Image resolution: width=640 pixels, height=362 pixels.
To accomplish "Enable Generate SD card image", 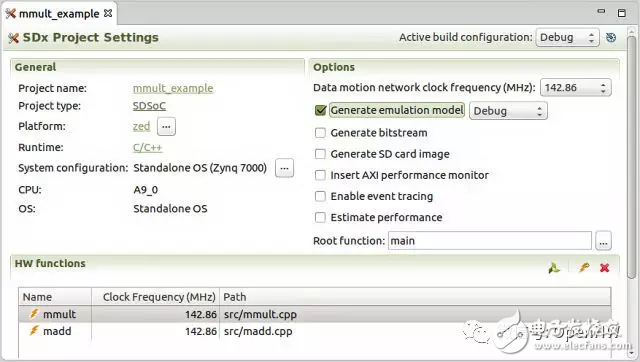I will tap(320, 154).
